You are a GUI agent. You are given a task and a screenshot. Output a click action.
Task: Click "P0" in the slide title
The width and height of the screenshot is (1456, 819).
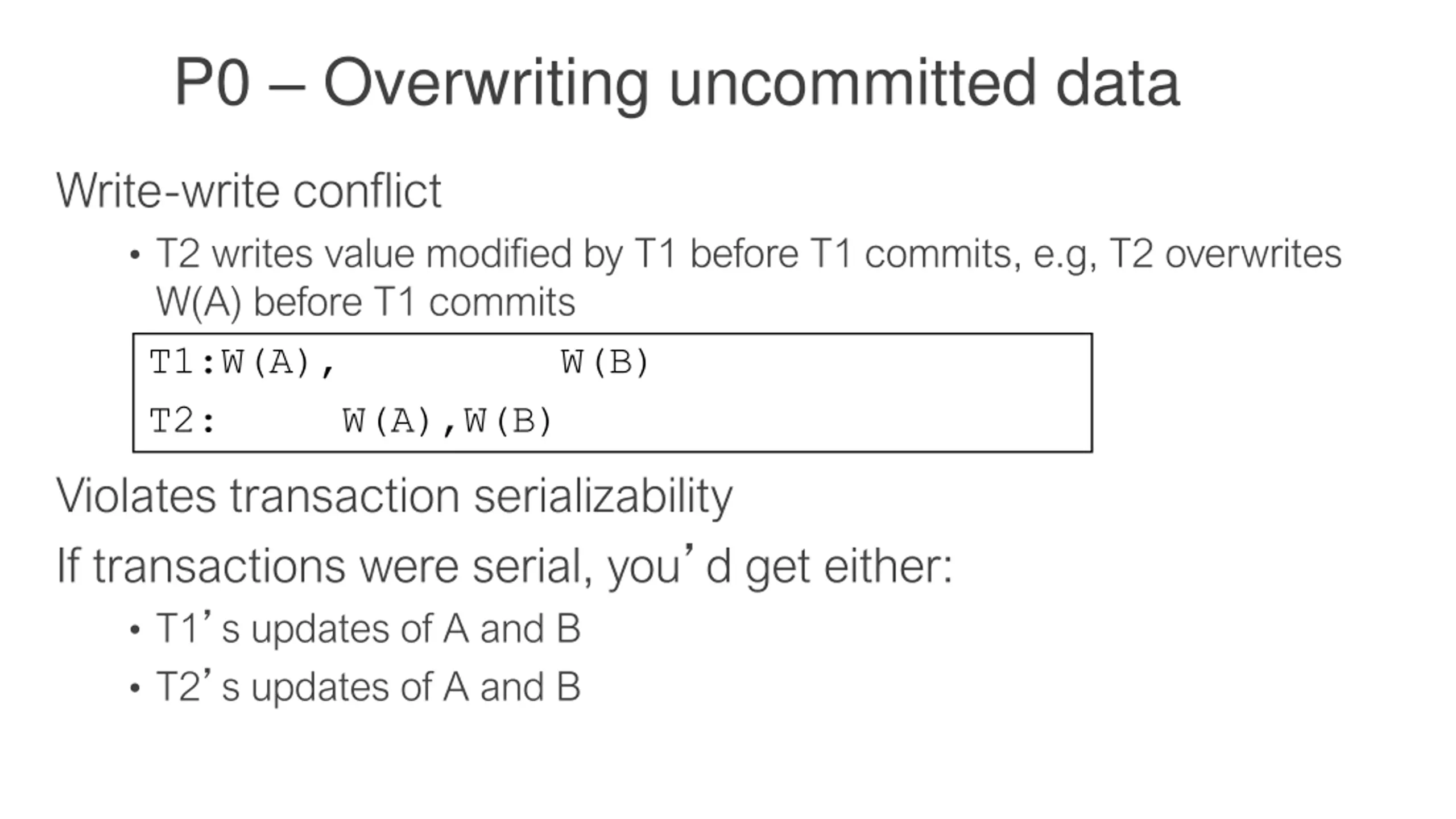tap(212, 83)
